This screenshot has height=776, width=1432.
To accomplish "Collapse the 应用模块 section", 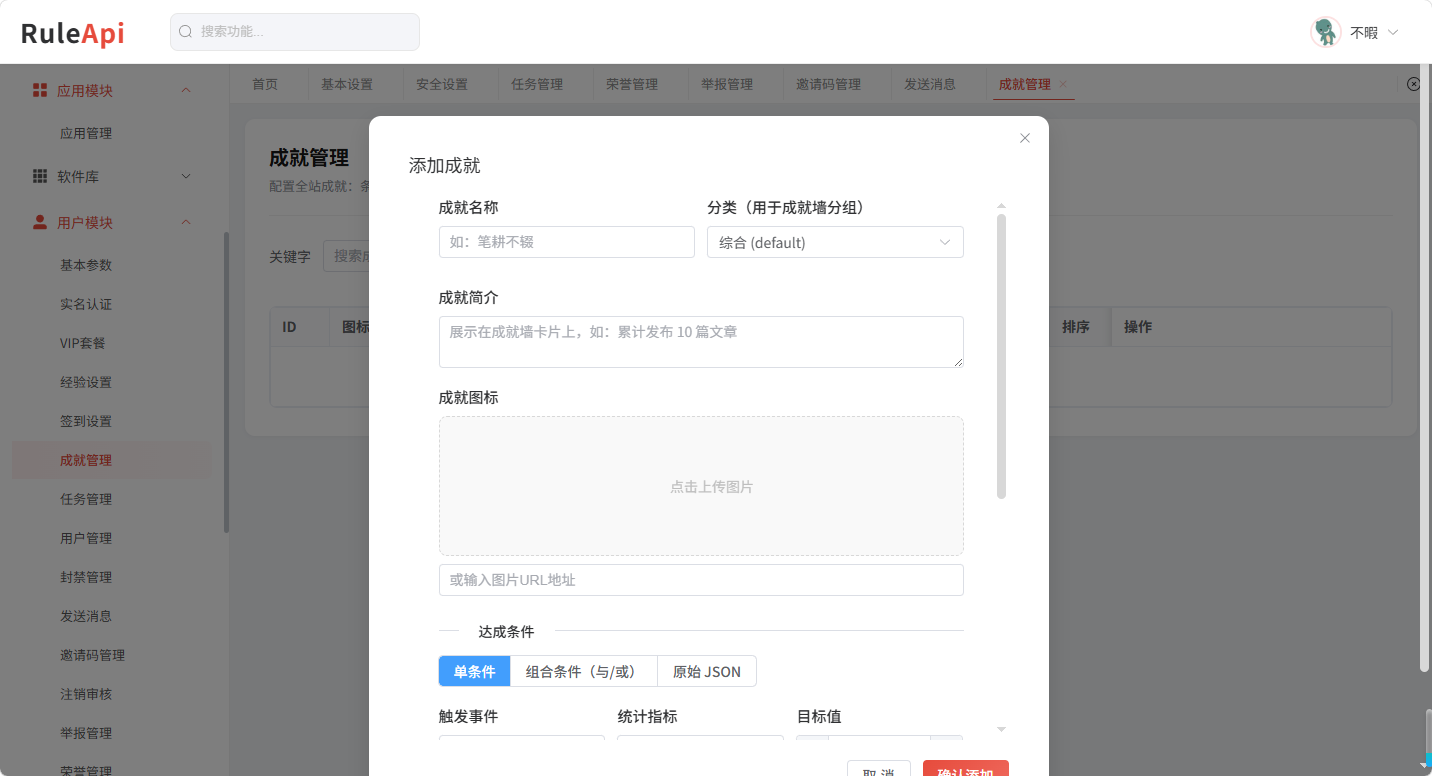I will [x=186, y=90].
